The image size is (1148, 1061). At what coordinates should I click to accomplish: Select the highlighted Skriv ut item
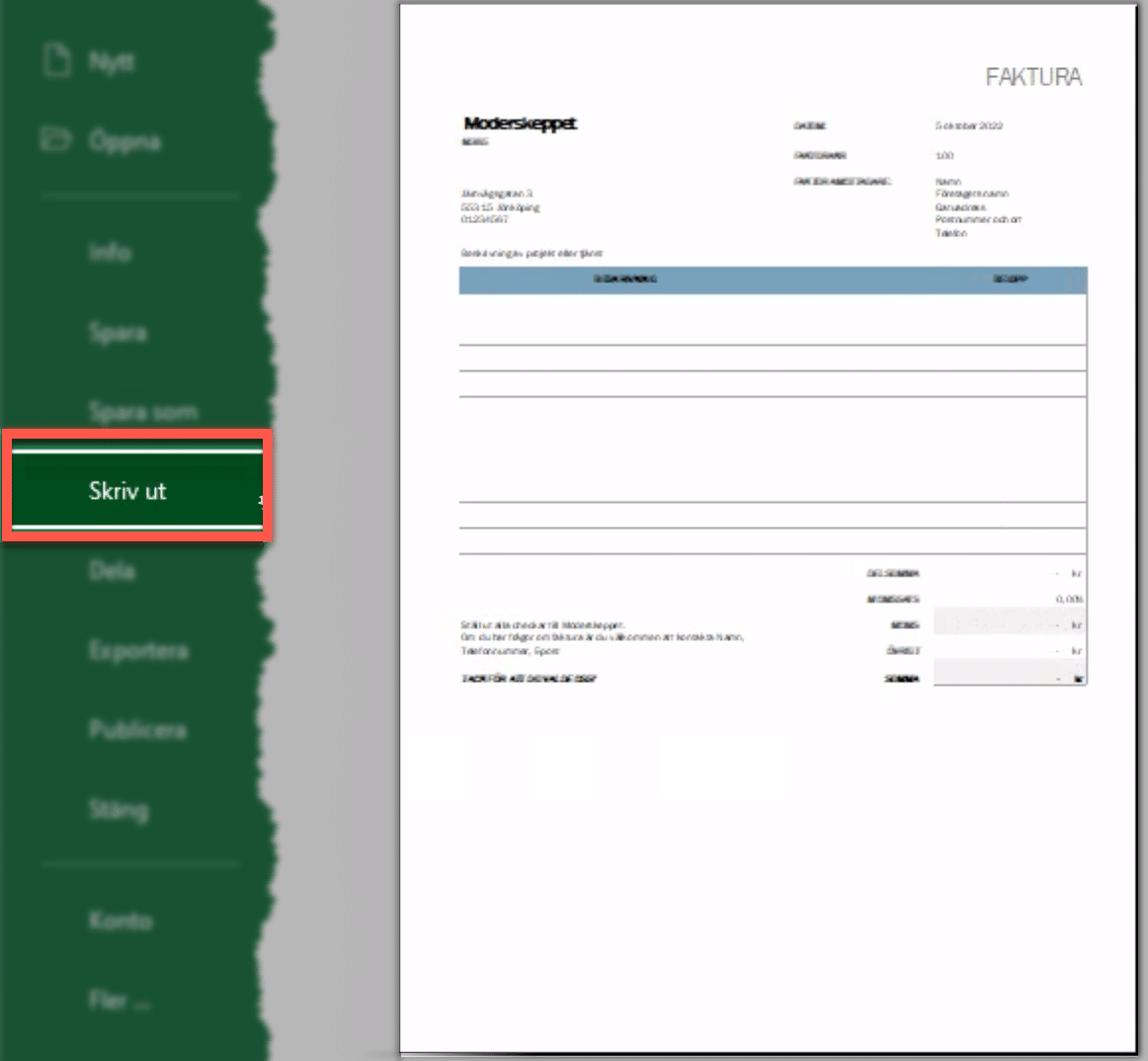point(128,490)
